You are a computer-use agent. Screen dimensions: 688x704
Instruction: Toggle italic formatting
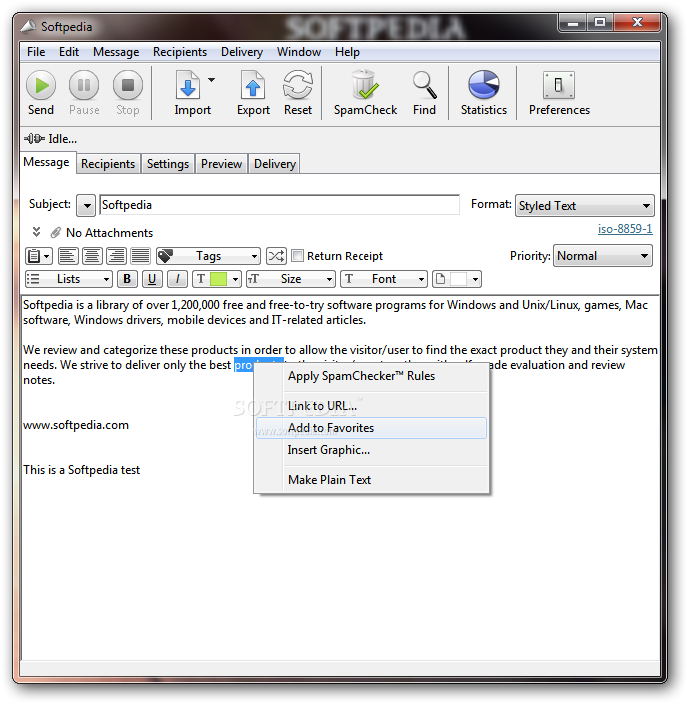tap(177, 279)
